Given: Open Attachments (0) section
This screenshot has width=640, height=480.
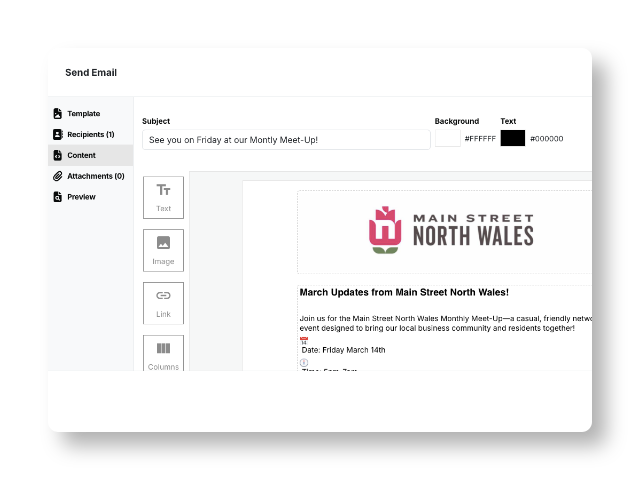Looking at the screenshot, I should pyautogui.click(x=90, y=176).
